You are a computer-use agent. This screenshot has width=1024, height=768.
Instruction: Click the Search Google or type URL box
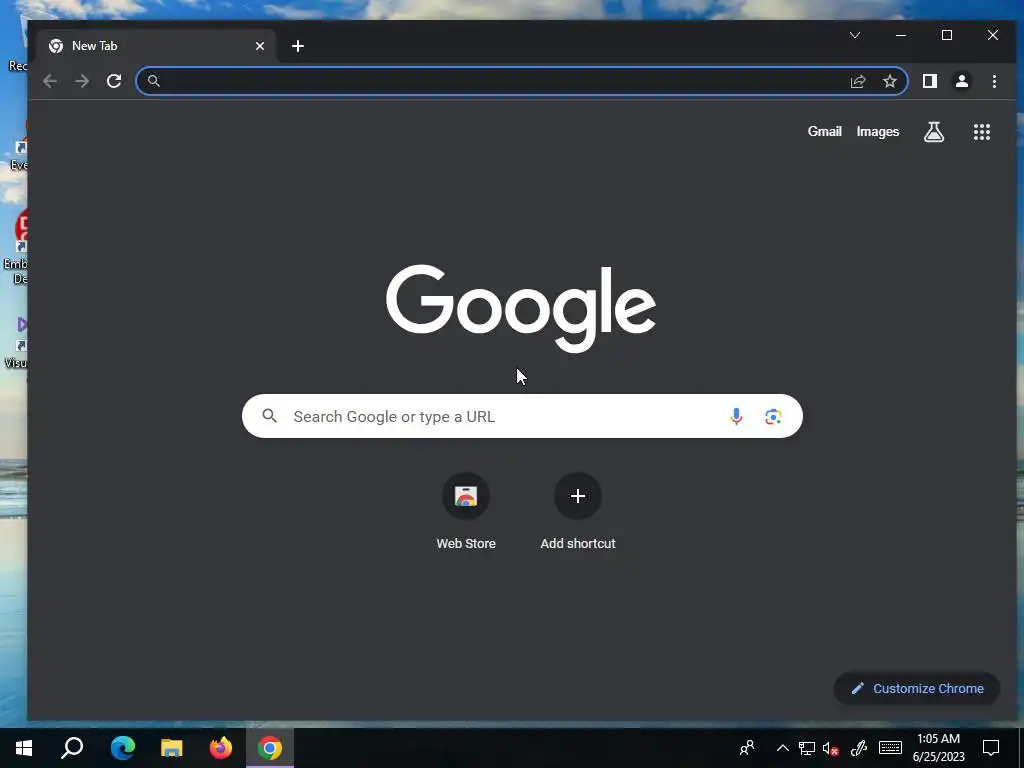click(x=522, y=416)
